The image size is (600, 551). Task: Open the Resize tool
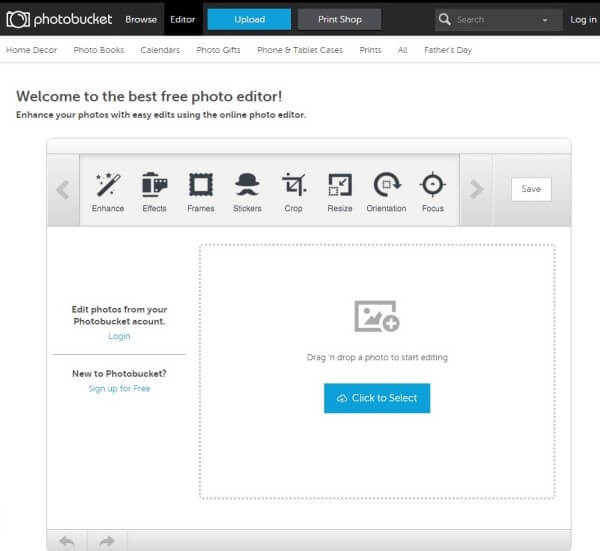[340, 192]
